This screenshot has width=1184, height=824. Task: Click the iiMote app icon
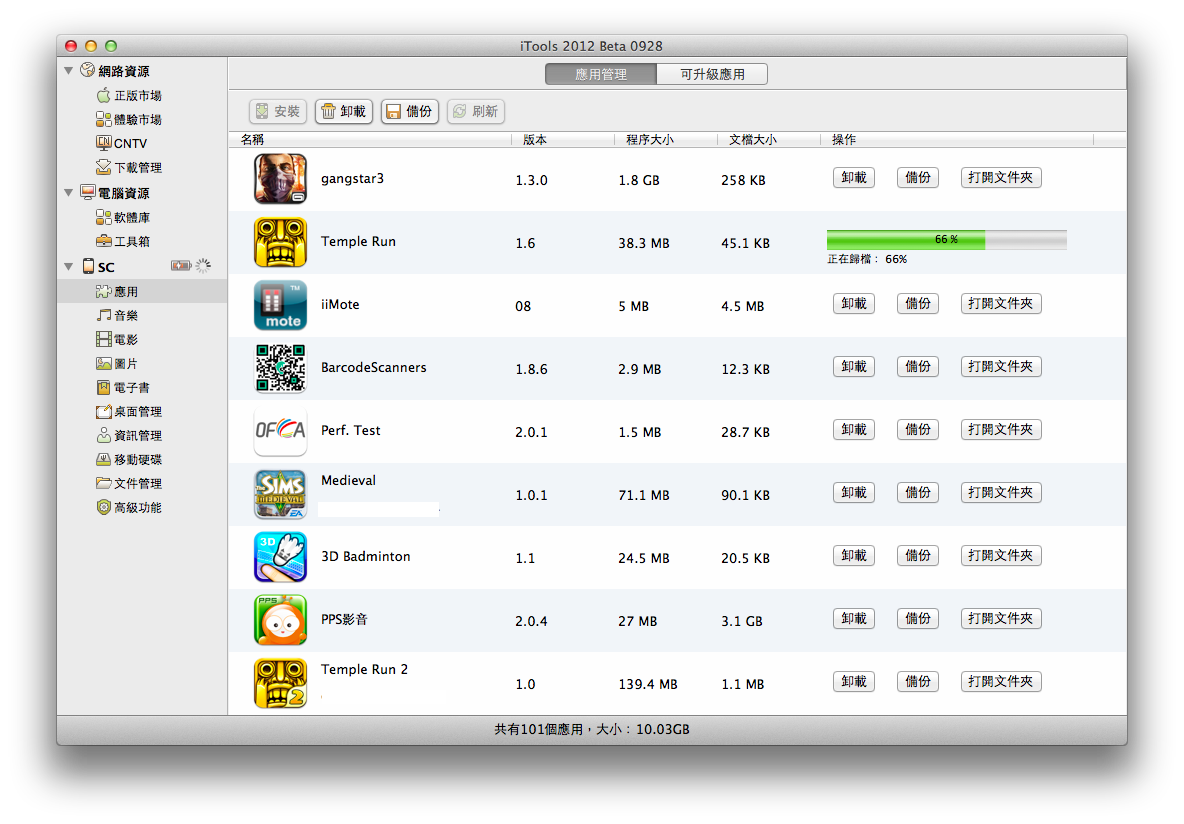tap(280, 305)
